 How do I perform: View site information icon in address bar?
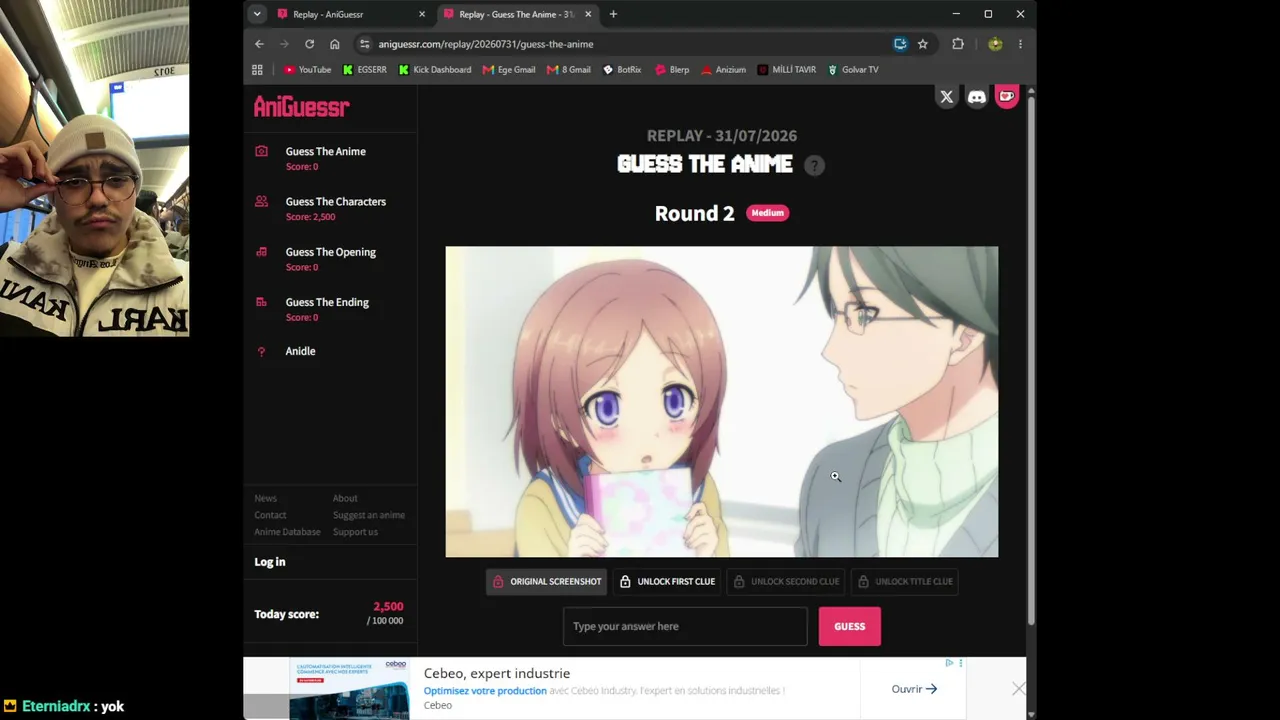click(x=365, y=44)
